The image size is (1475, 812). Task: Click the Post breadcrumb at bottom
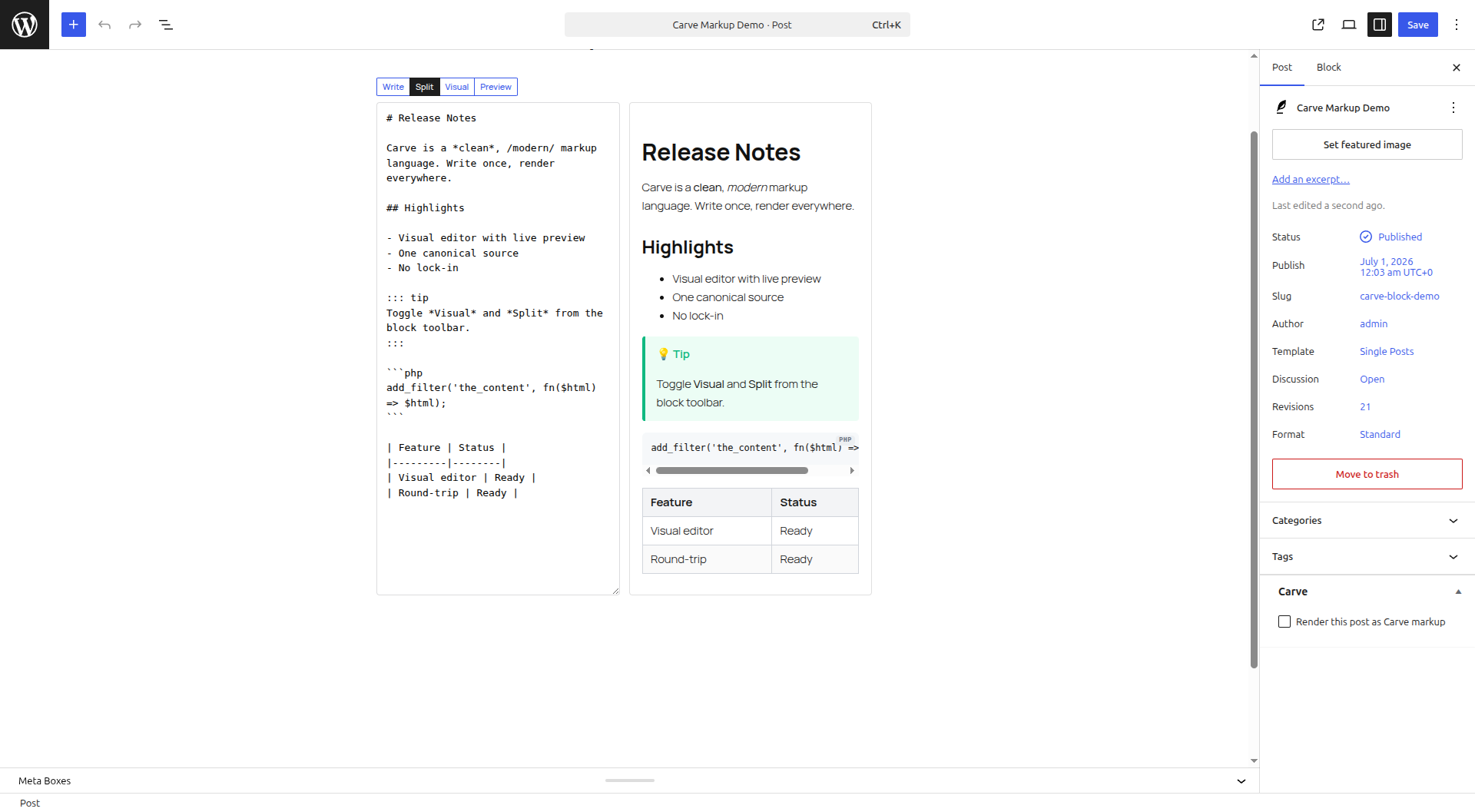pos(30,803)
